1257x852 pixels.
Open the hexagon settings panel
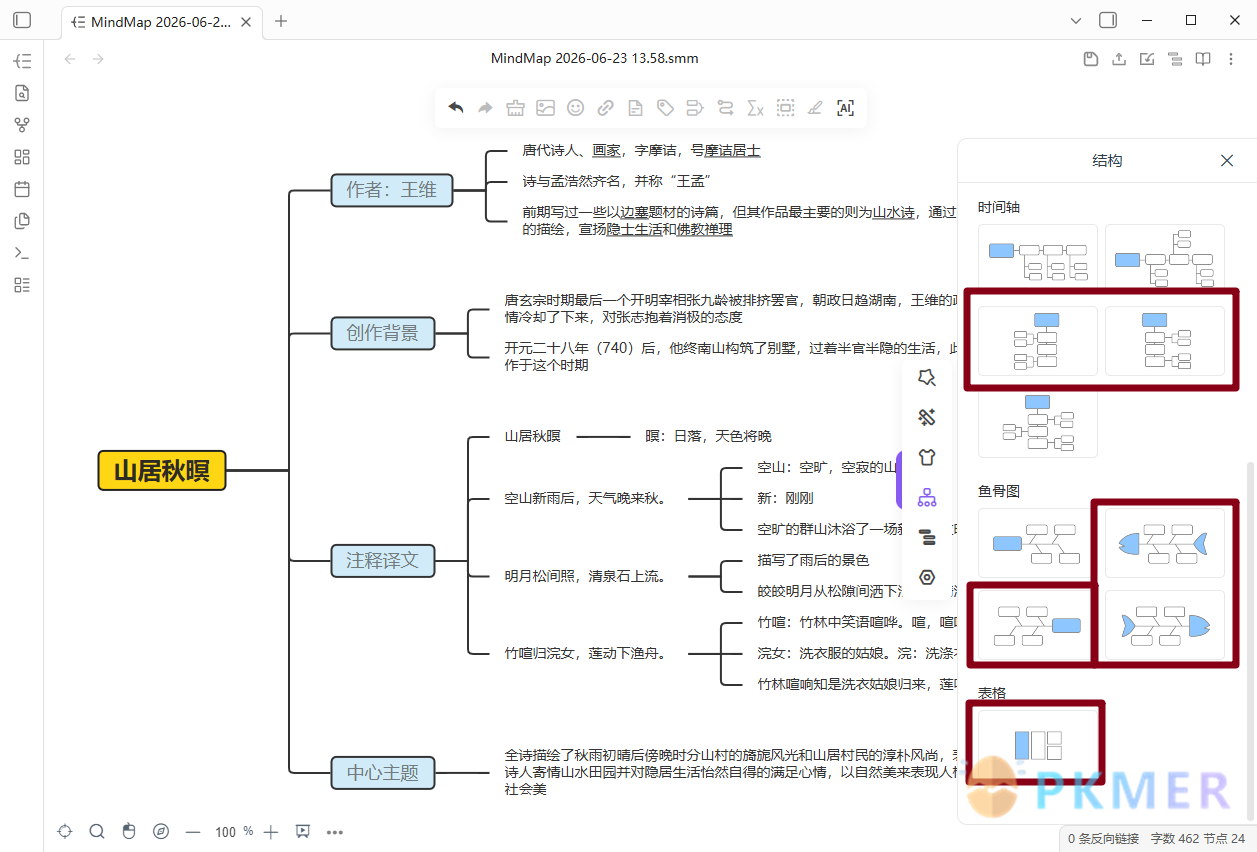pyautogui.click(x=927, y=577)
